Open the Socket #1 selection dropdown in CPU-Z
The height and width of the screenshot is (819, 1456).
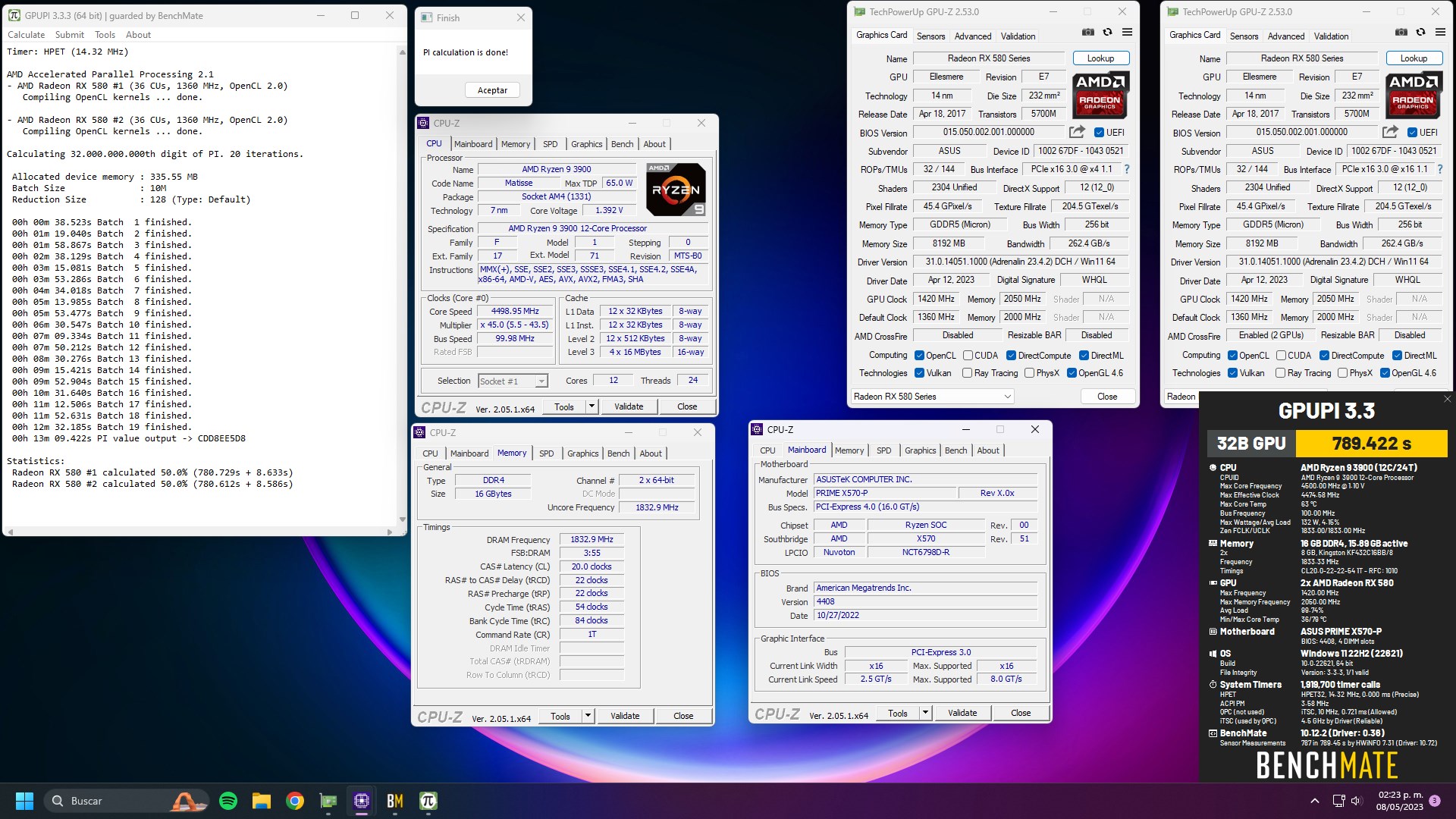(x=513, y=381)
